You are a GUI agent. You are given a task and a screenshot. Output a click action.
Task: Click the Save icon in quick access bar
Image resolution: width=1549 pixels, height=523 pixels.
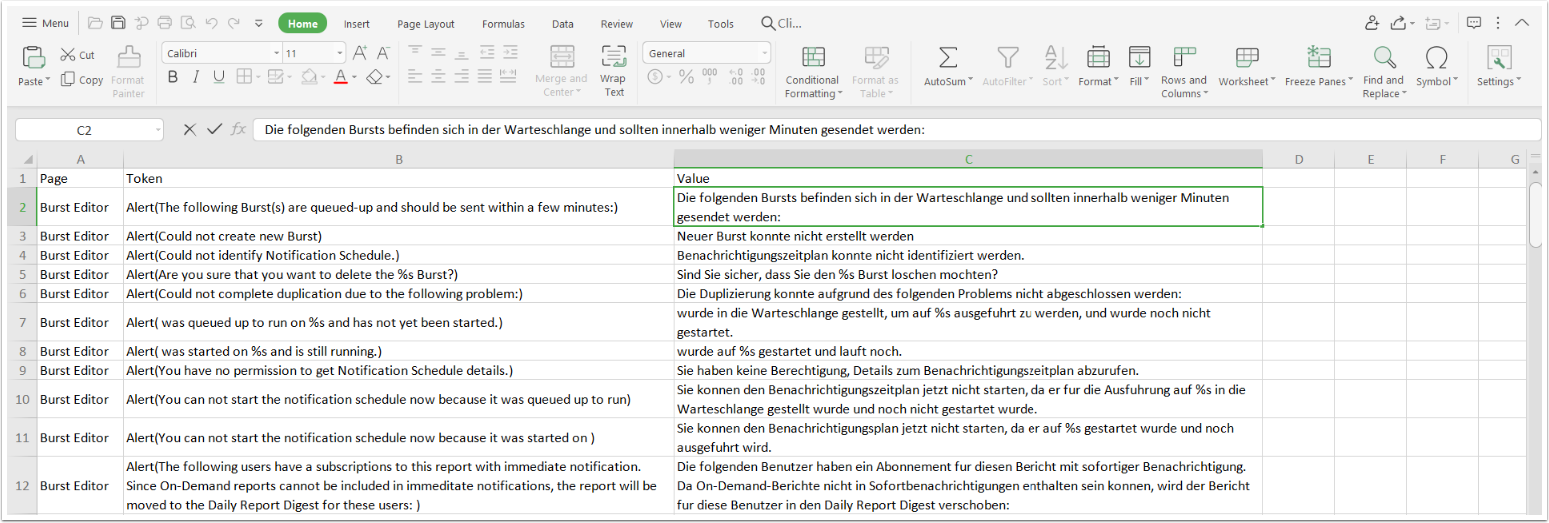click(x=118, y=23)
